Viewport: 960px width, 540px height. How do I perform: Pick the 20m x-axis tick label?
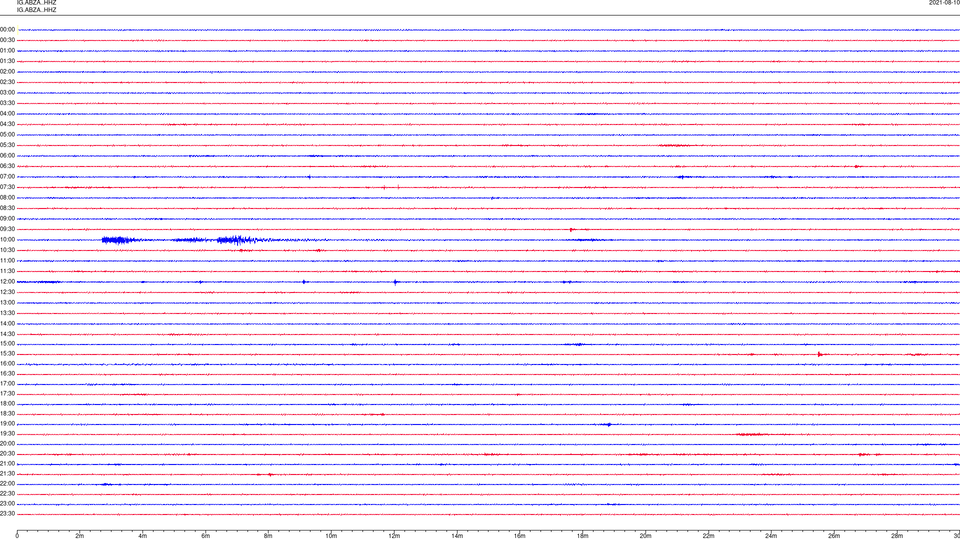[x=645, y=536]
